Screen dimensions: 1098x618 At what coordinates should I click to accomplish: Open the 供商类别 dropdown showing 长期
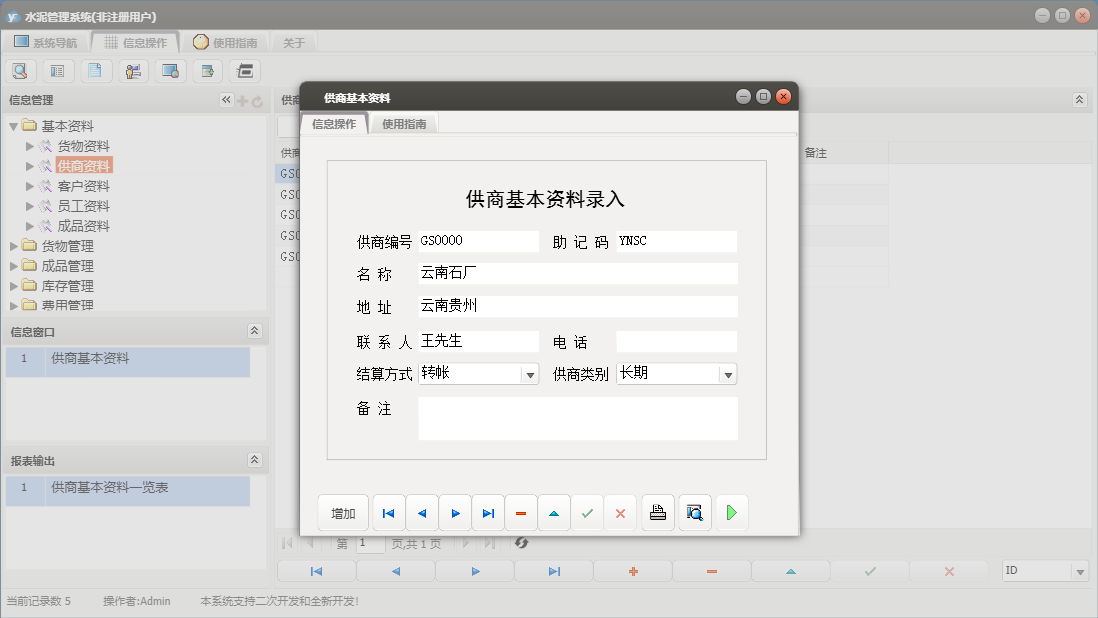[729, 373]
